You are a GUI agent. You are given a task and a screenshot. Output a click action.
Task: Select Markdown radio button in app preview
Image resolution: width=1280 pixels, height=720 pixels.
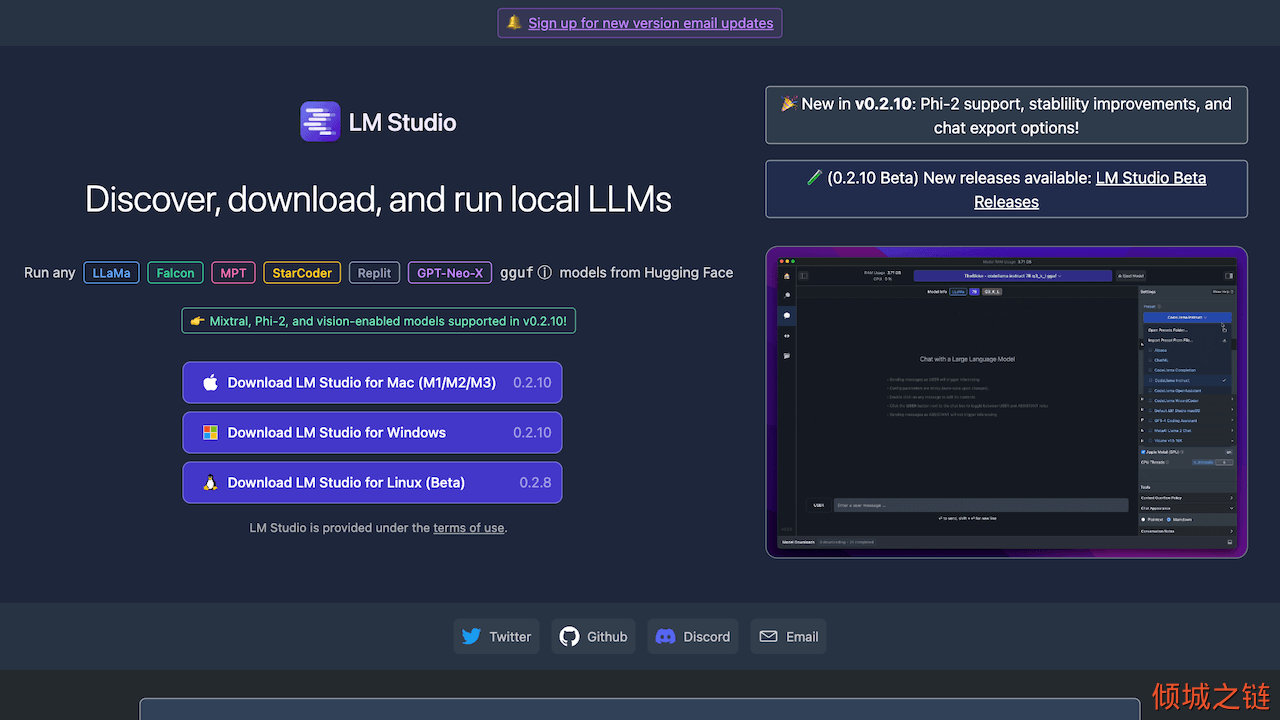[1169, 519]
